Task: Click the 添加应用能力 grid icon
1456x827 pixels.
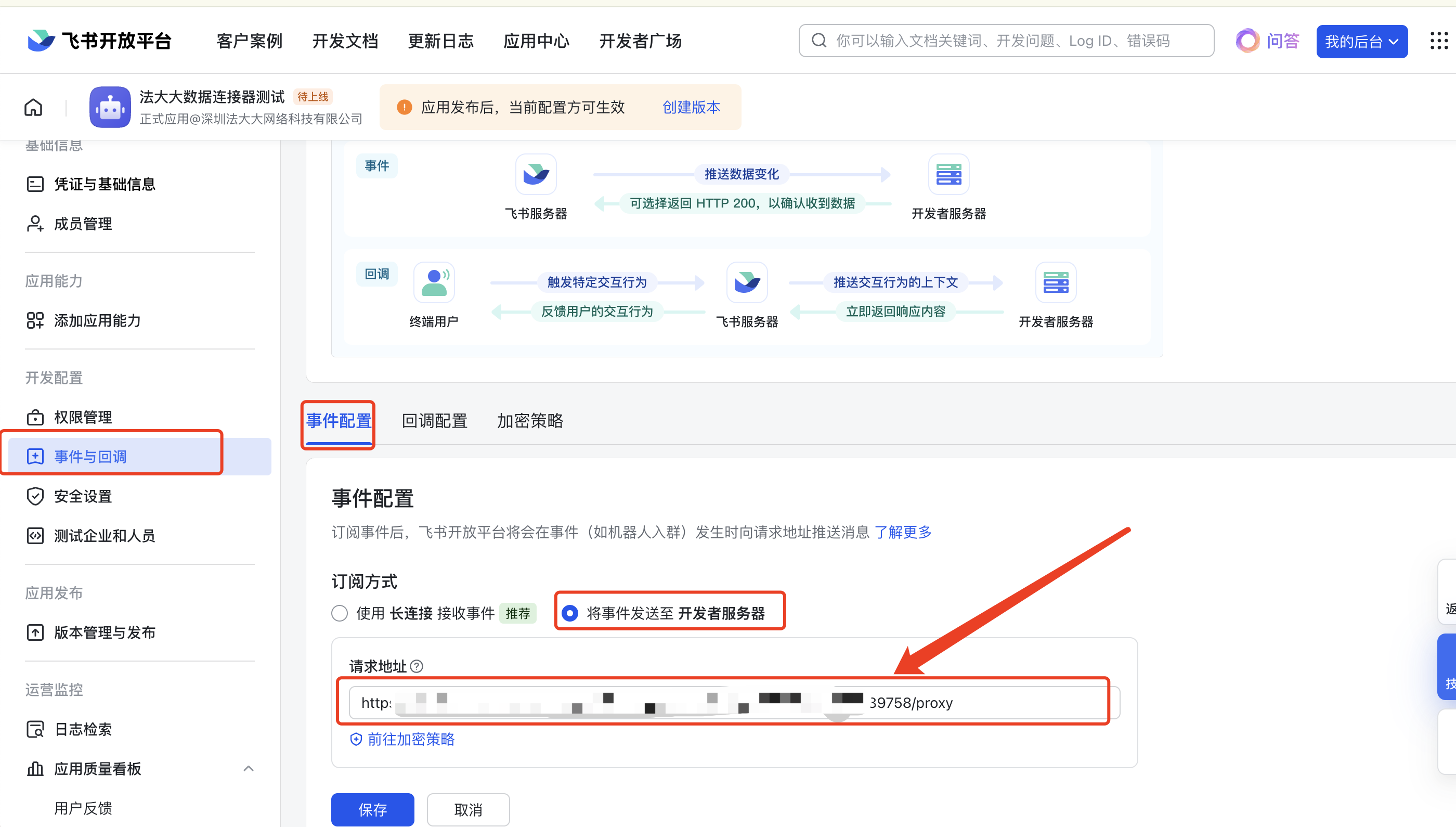Action: 35,321
